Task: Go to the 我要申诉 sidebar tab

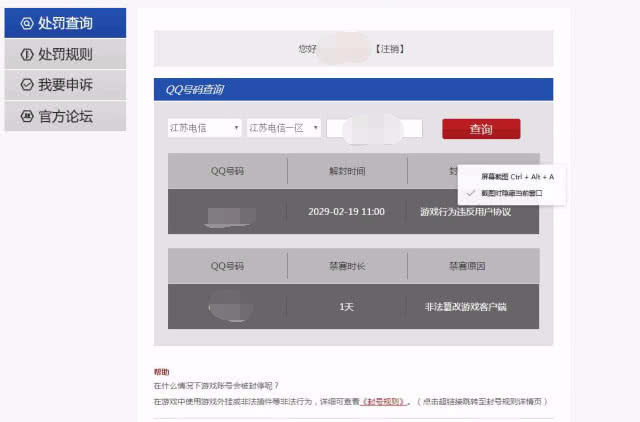Action: (x=65, y=85)
